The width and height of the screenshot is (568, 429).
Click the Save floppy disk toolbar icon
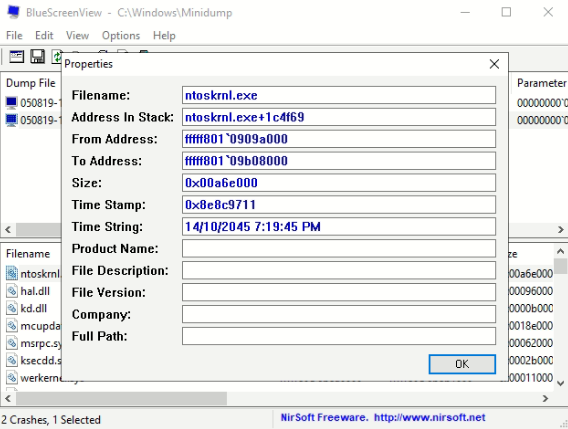point(37,57)
